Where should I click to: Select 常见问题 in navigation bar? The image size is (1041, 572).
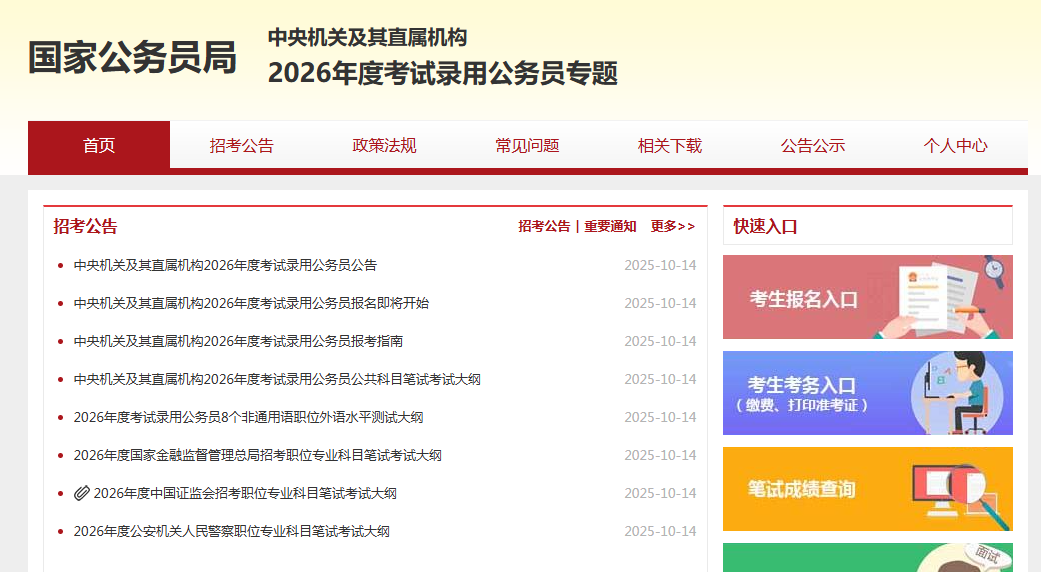click(527, 146)
